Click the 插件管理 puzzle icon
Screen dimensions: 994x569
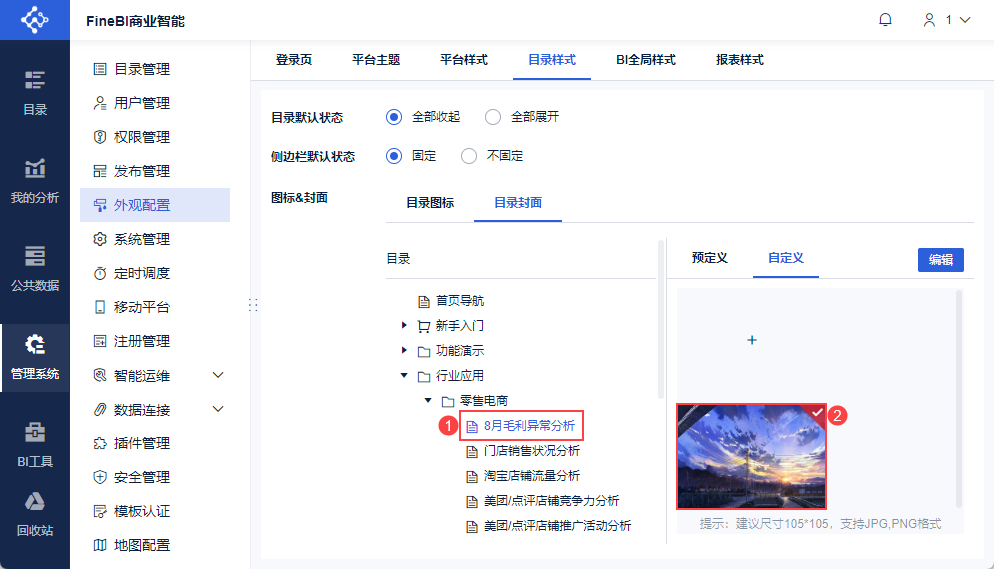coord(100,443)
